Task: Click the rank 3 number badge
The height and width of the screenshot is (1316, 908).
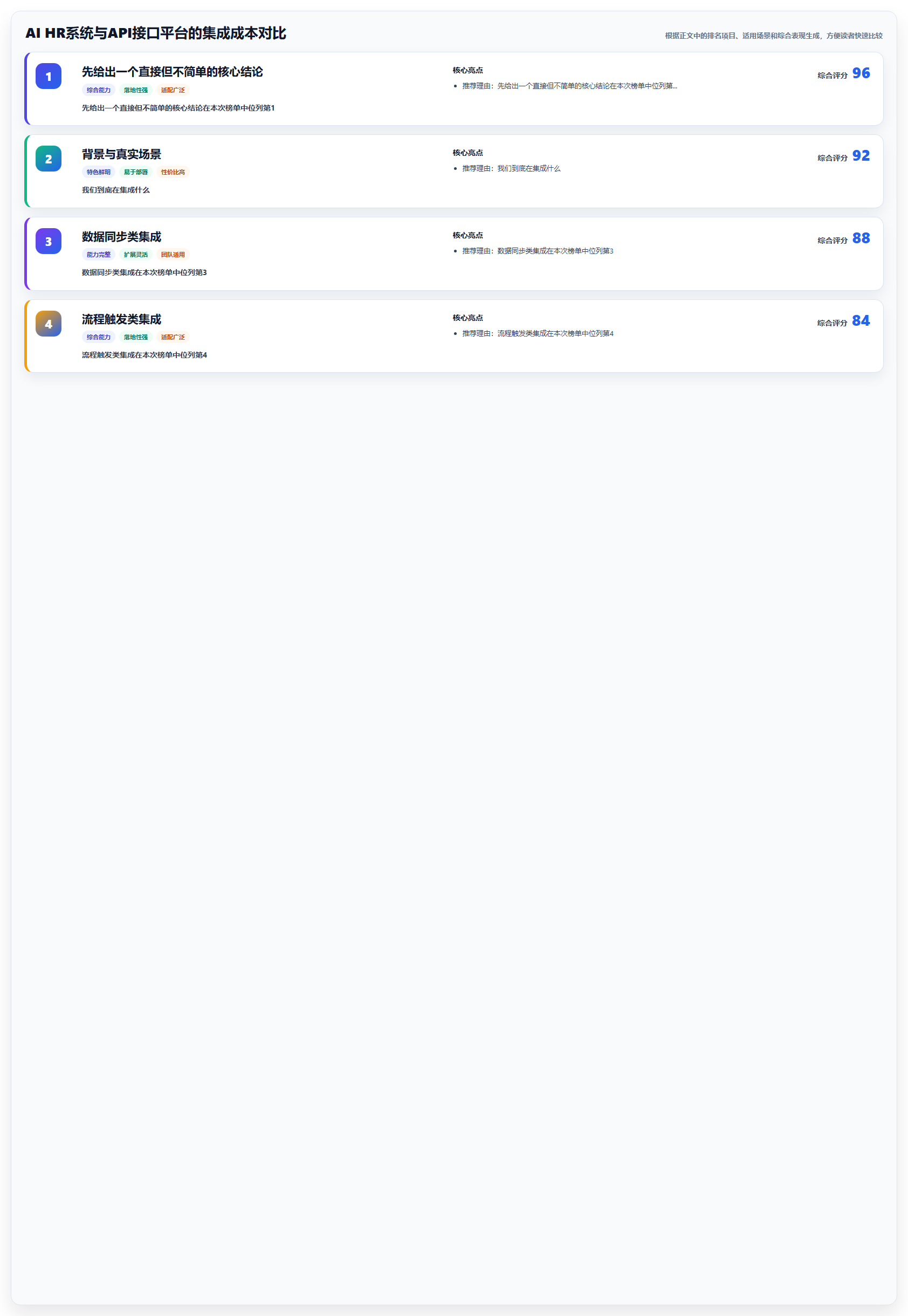Action: (49, 241)
